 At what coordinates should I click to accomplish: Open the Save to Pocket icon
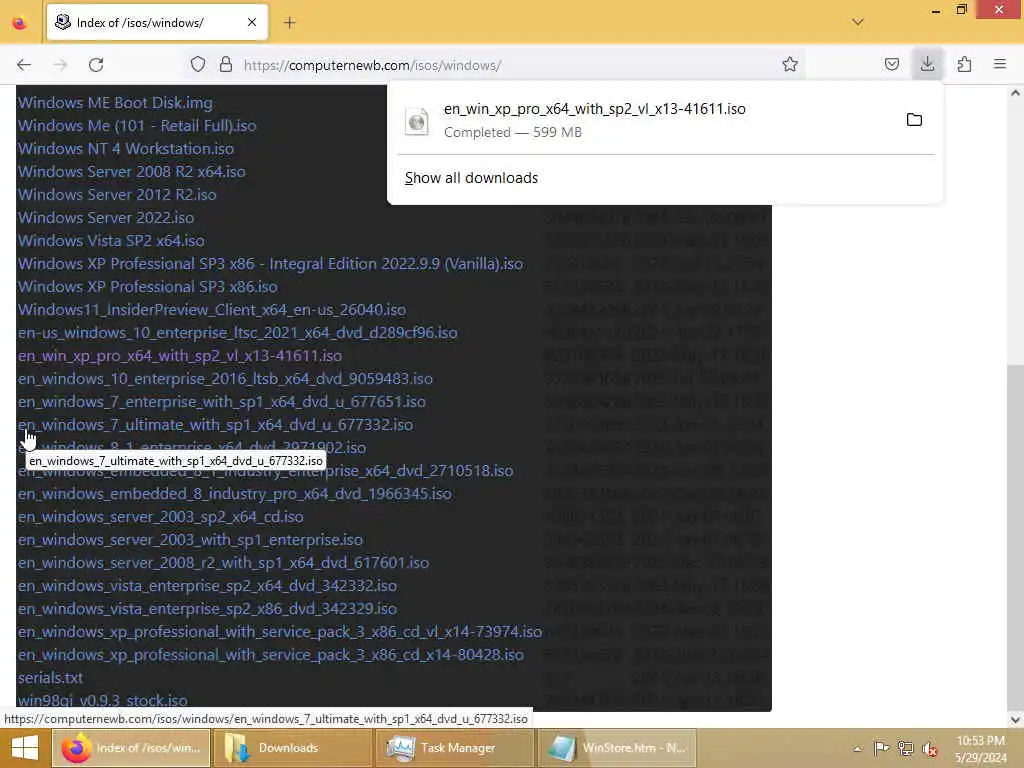coord(891,65)
